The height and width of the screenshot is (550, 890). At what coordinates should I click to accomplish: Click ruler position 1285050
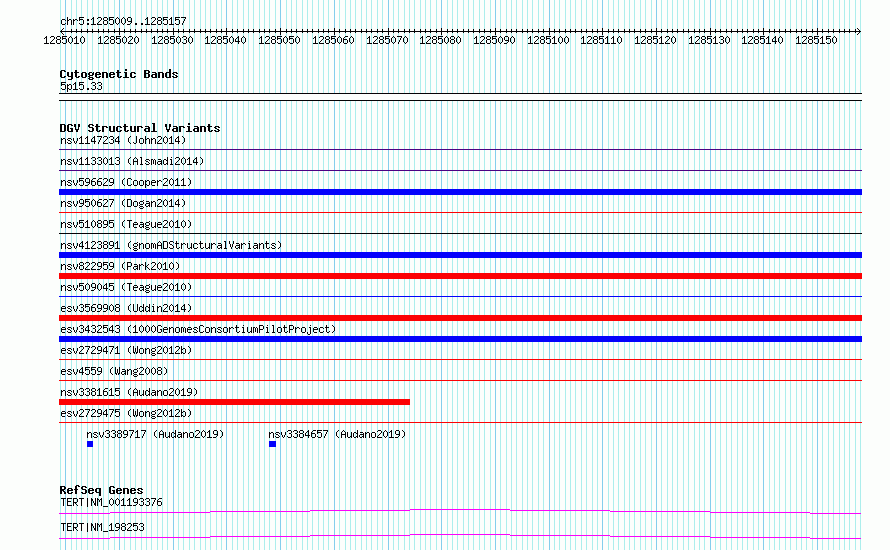point(279,40)
